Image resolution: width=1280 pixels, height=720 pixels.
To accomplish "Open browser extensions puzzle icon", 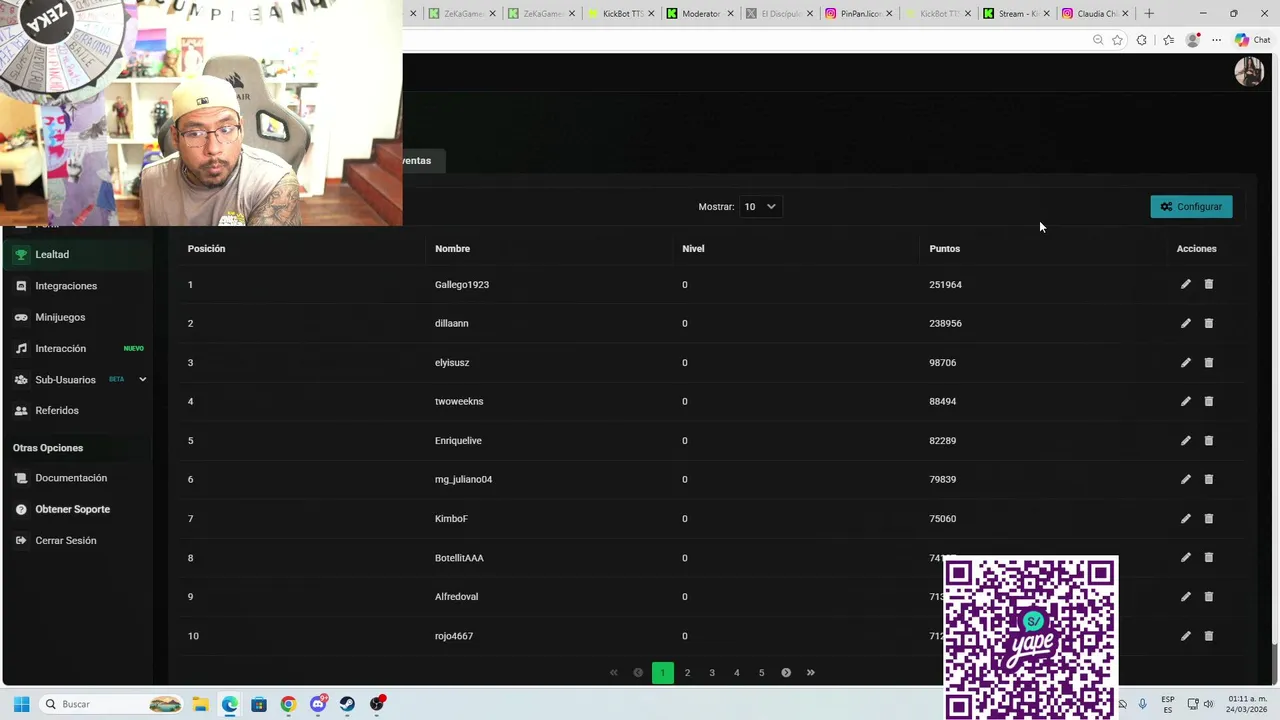I will (x=1142, y=40).
